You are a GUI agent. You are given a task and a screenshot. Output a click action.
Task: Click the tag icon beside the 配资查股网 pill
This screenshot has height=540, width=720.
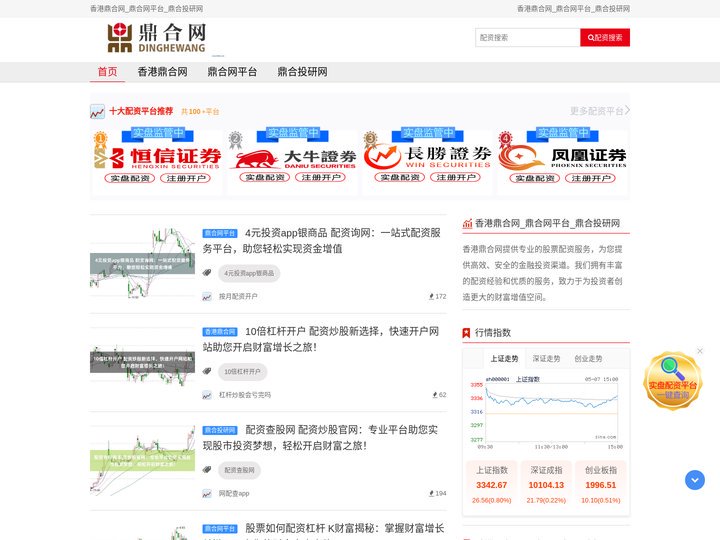click(207, 469)
